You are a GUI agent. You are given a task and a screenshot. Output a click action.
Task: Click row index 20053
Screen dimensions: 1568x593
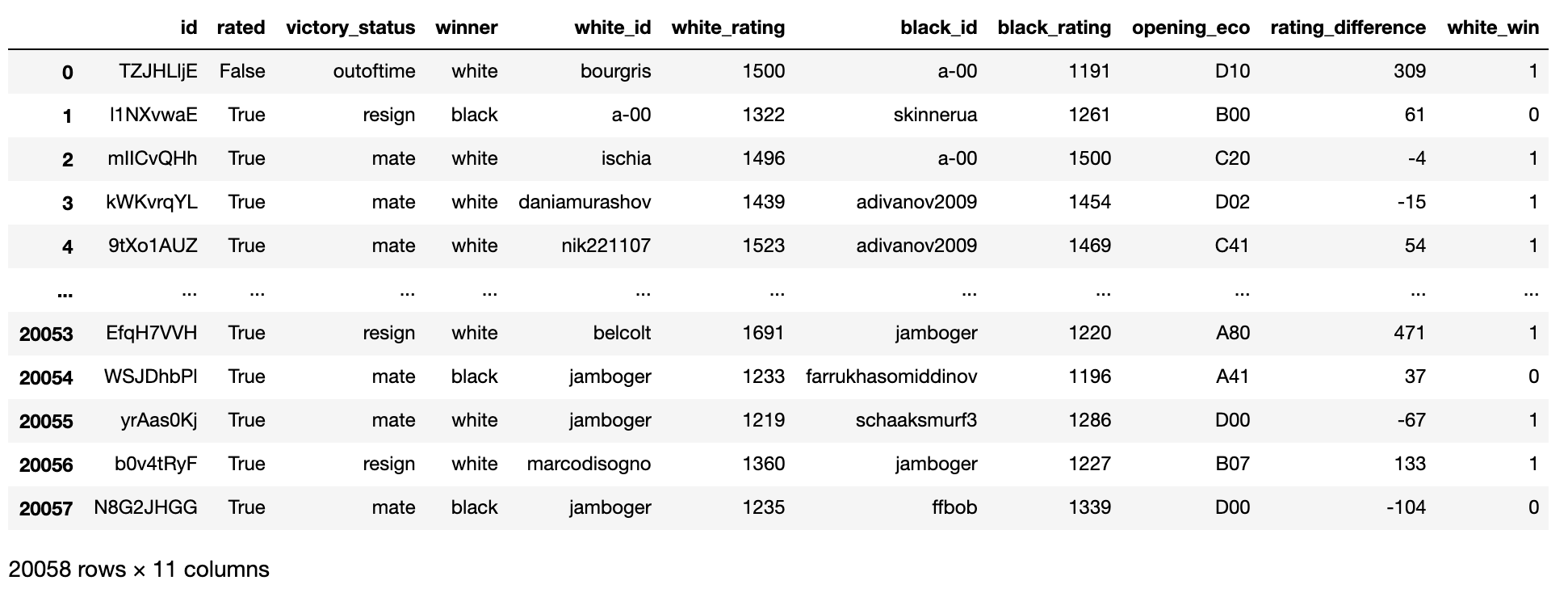[x=46, y=334]
